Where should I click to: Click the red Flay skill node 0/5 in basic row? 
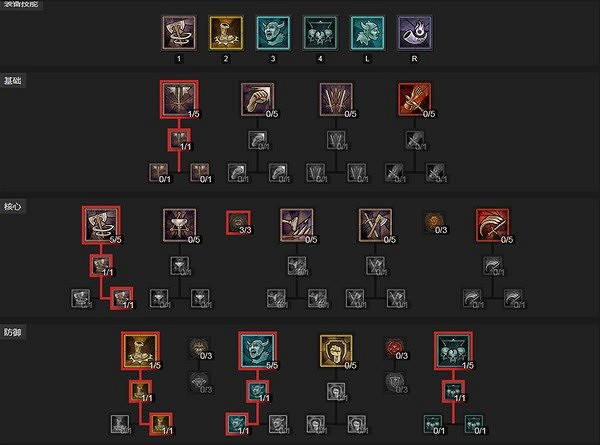click(x=414, y=99)
